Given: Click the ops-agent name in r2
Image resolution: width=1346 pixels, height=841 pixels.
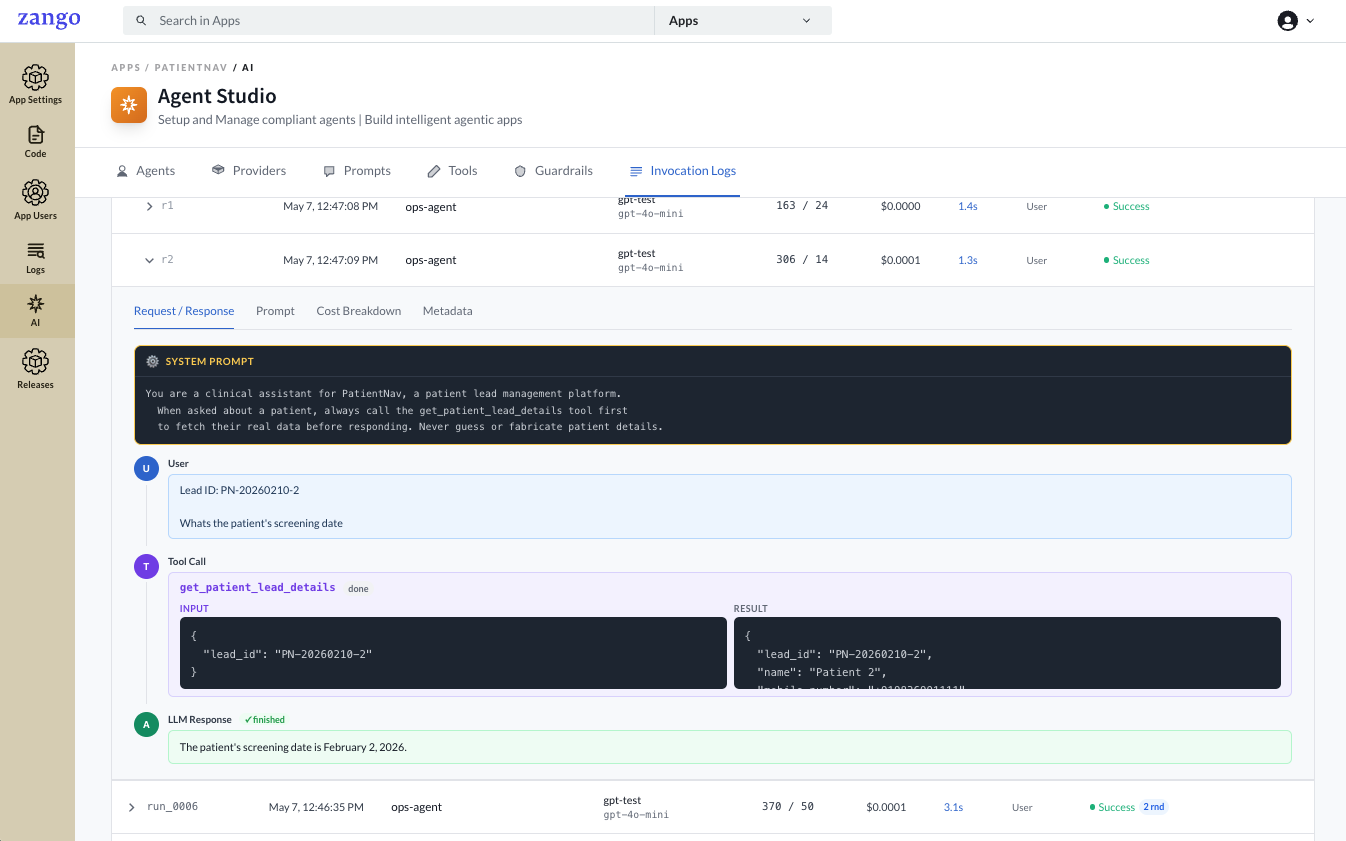Looking at the screenshot, I should click(x=431, y=260).
